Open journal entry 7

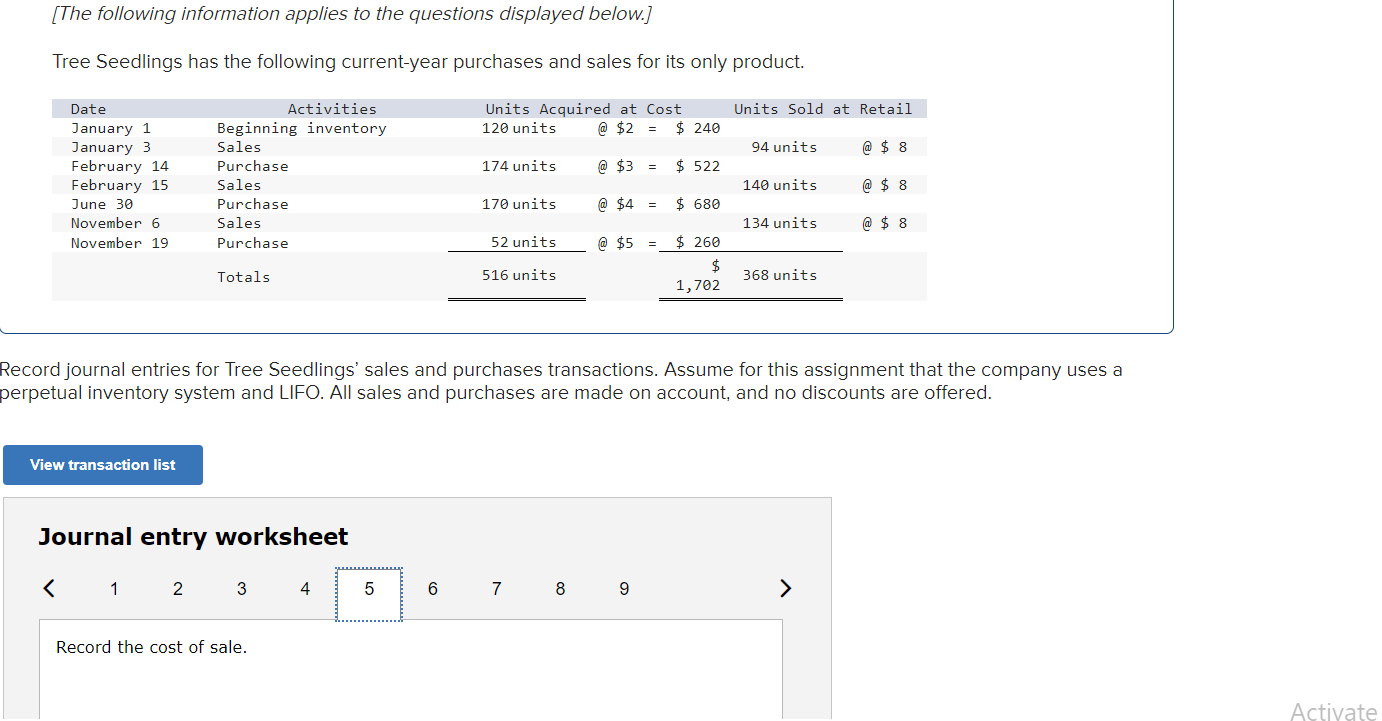(x=496, y=589)
